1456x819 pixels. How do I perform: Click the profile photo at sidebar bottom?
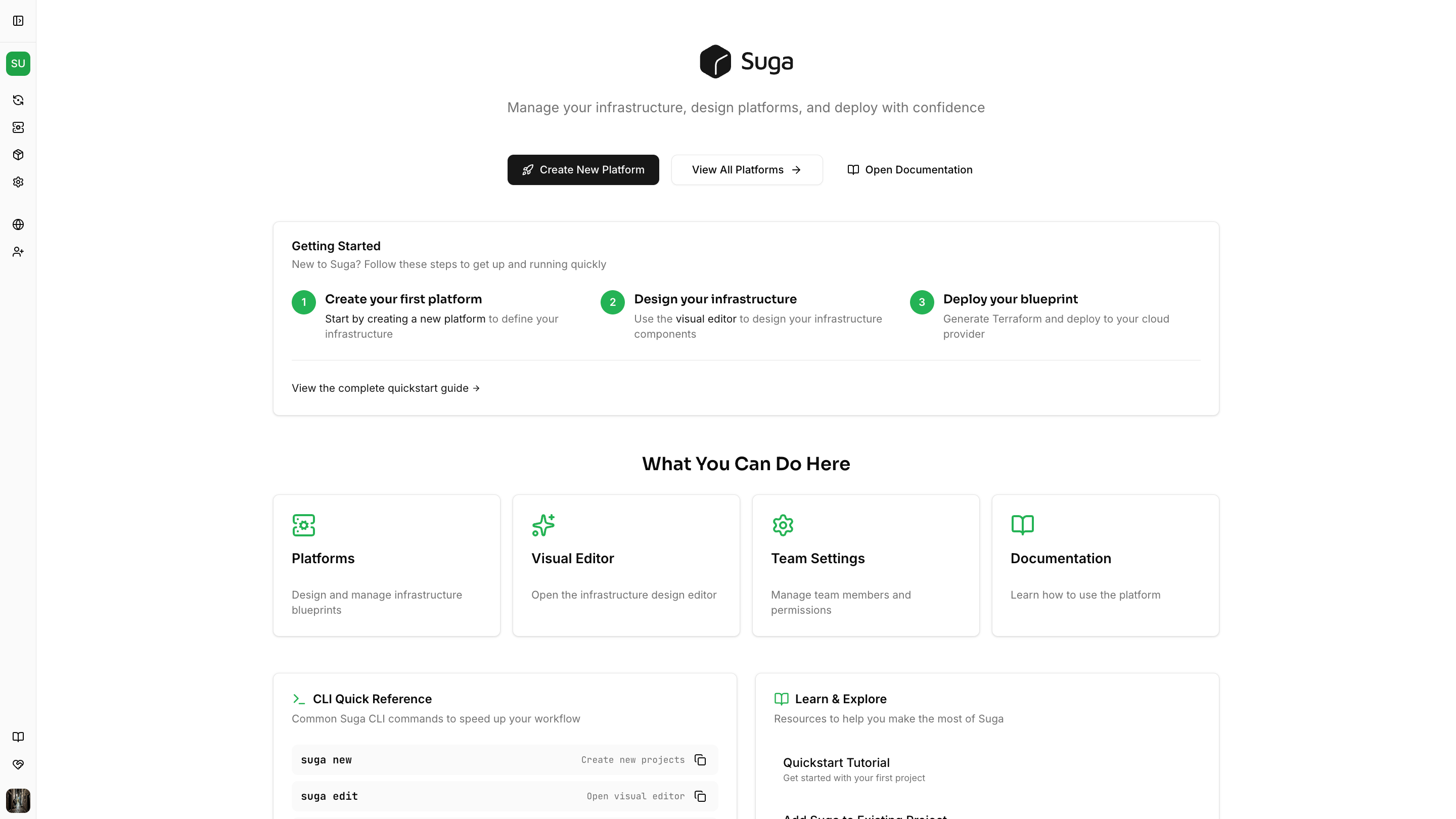click(x=19, y=800)
